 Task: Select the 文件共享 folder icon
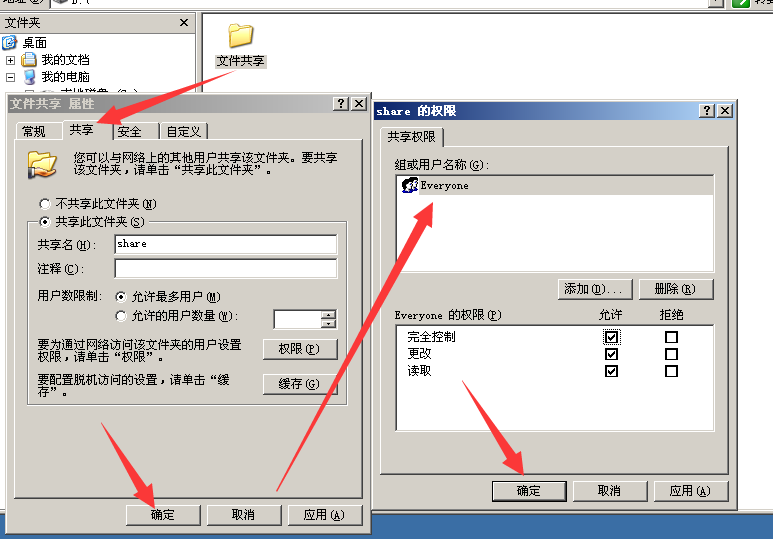241,36
